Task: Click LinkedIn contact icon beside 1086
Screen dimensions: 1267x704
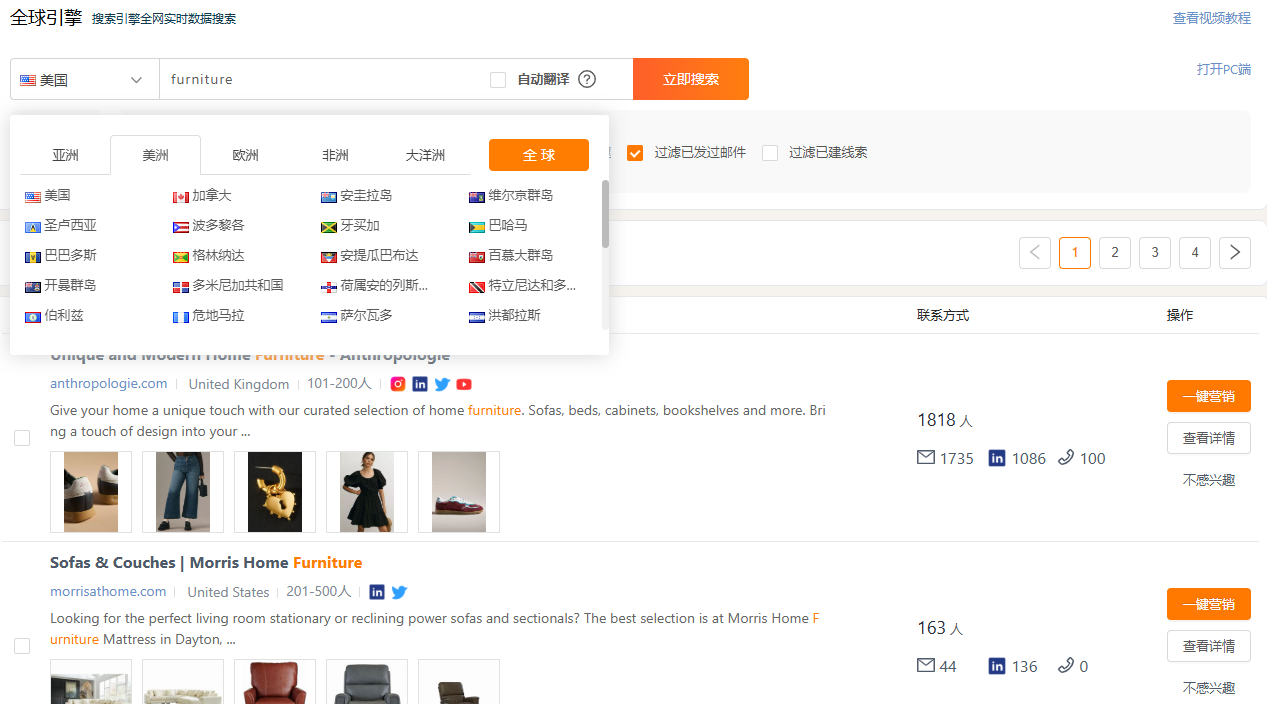Action: point(997,458)
